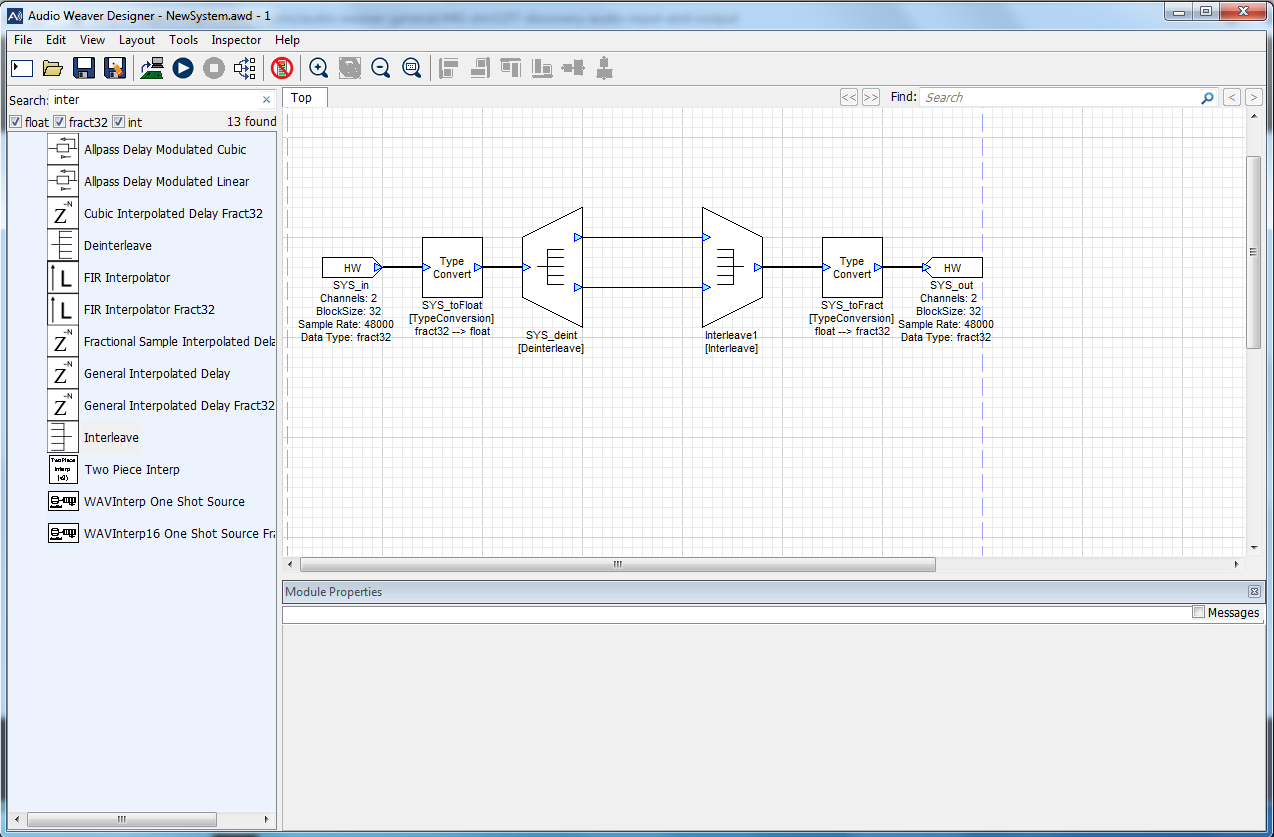Toggle the fract32 data type checkbox
The image size is (1274, 837).
59,122
